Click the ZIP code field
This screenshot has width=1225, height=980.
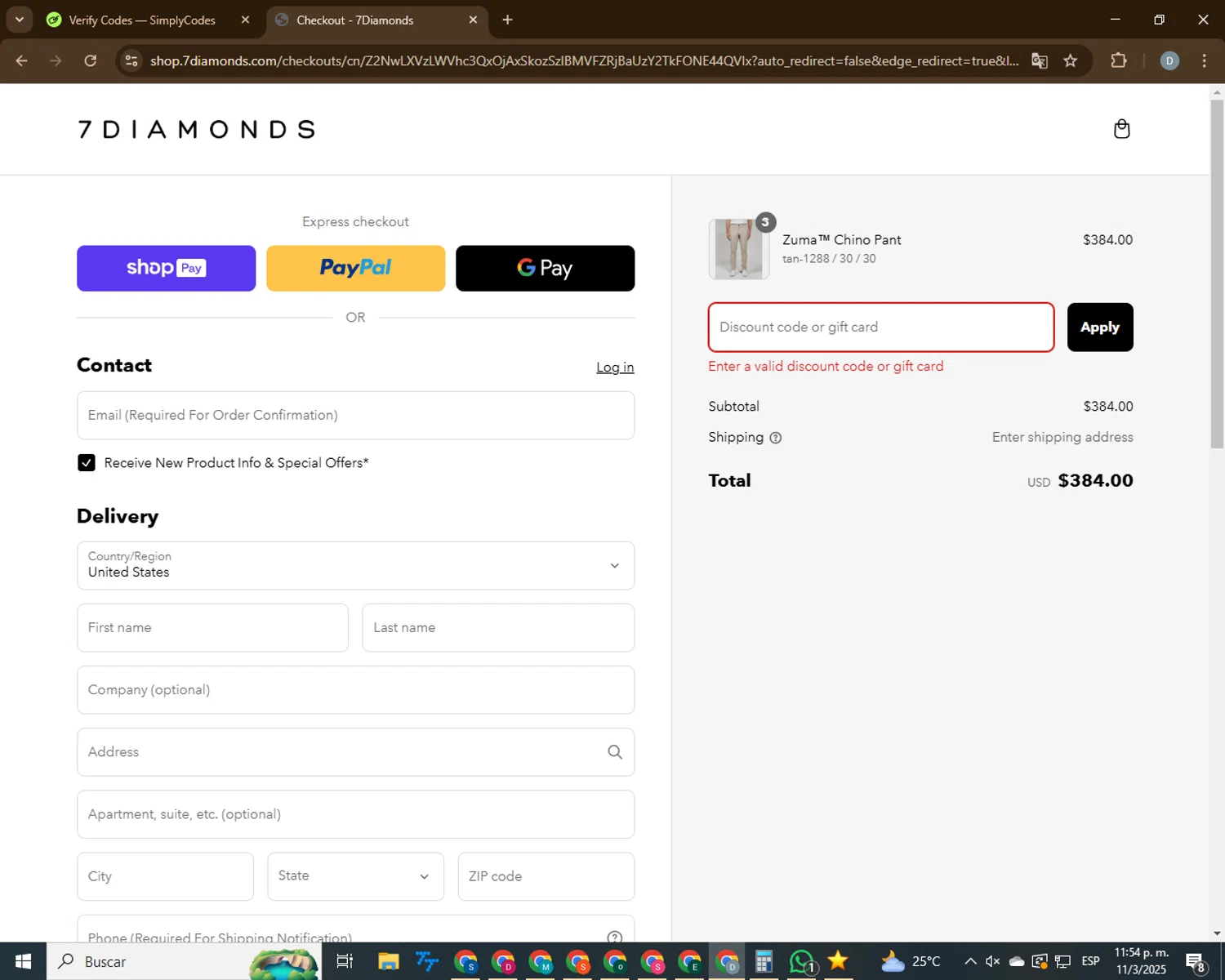(x=546, y=876)
